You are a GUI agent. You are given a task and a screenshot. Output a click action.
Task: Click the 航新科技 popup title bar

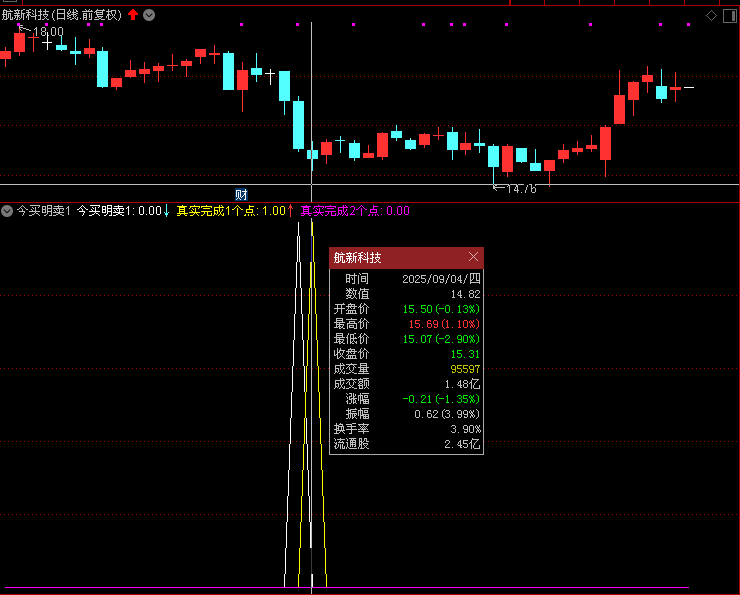tap(406, 258)
